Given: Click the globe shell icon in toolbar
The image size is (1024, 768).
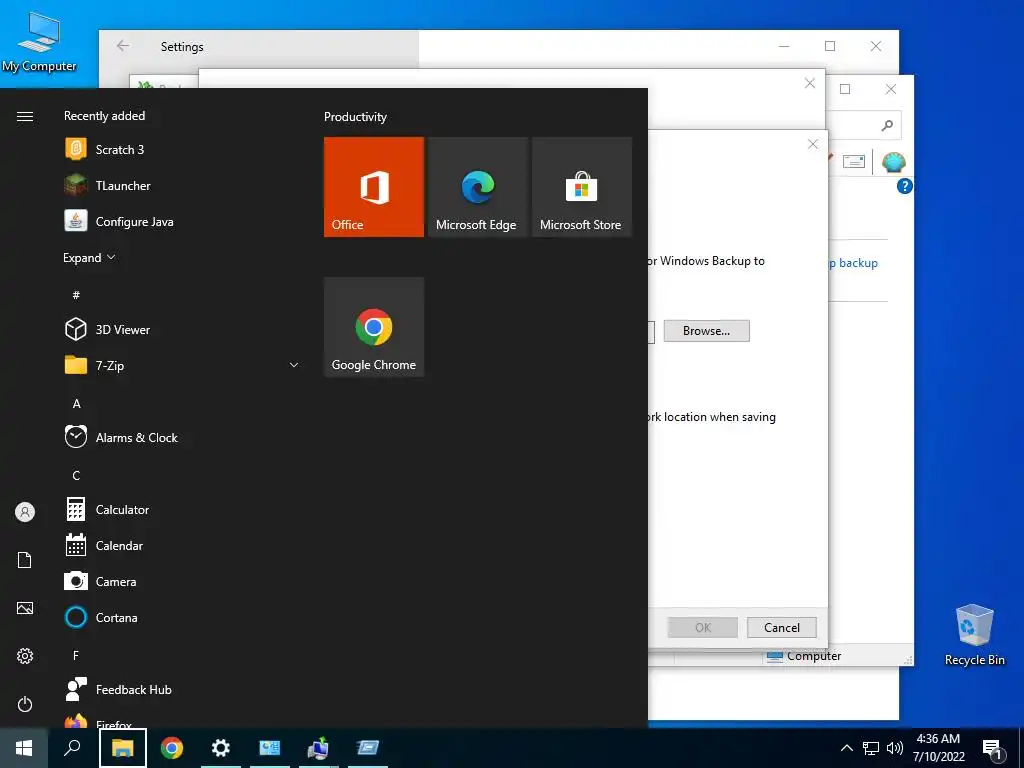Looking at the screenshot, I should [894, 162].
